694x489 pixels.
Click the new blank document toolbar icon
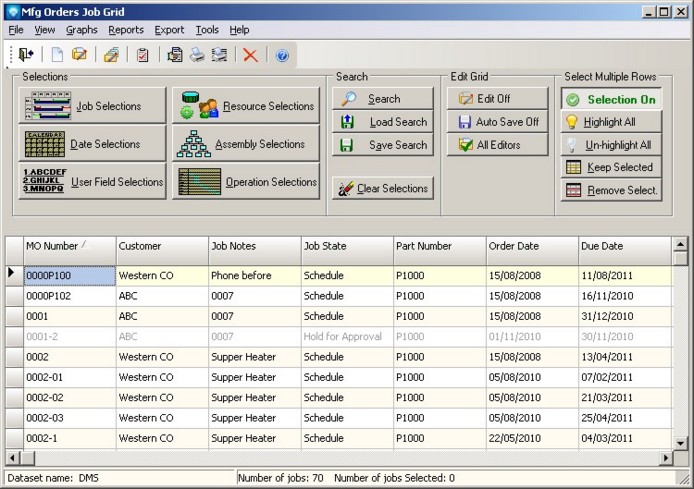(x=57, y=55)
